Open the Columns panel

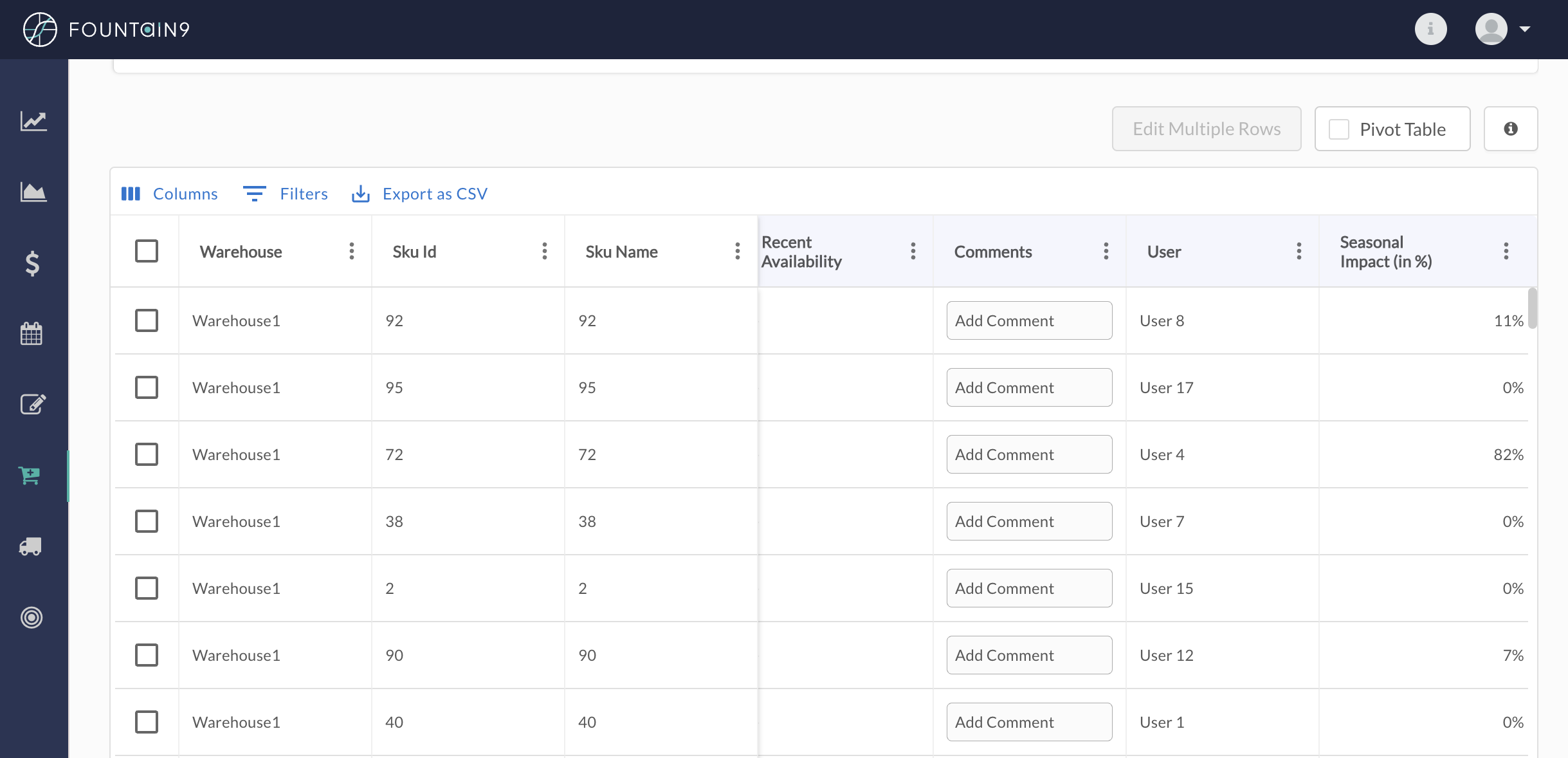click(170, 194)
